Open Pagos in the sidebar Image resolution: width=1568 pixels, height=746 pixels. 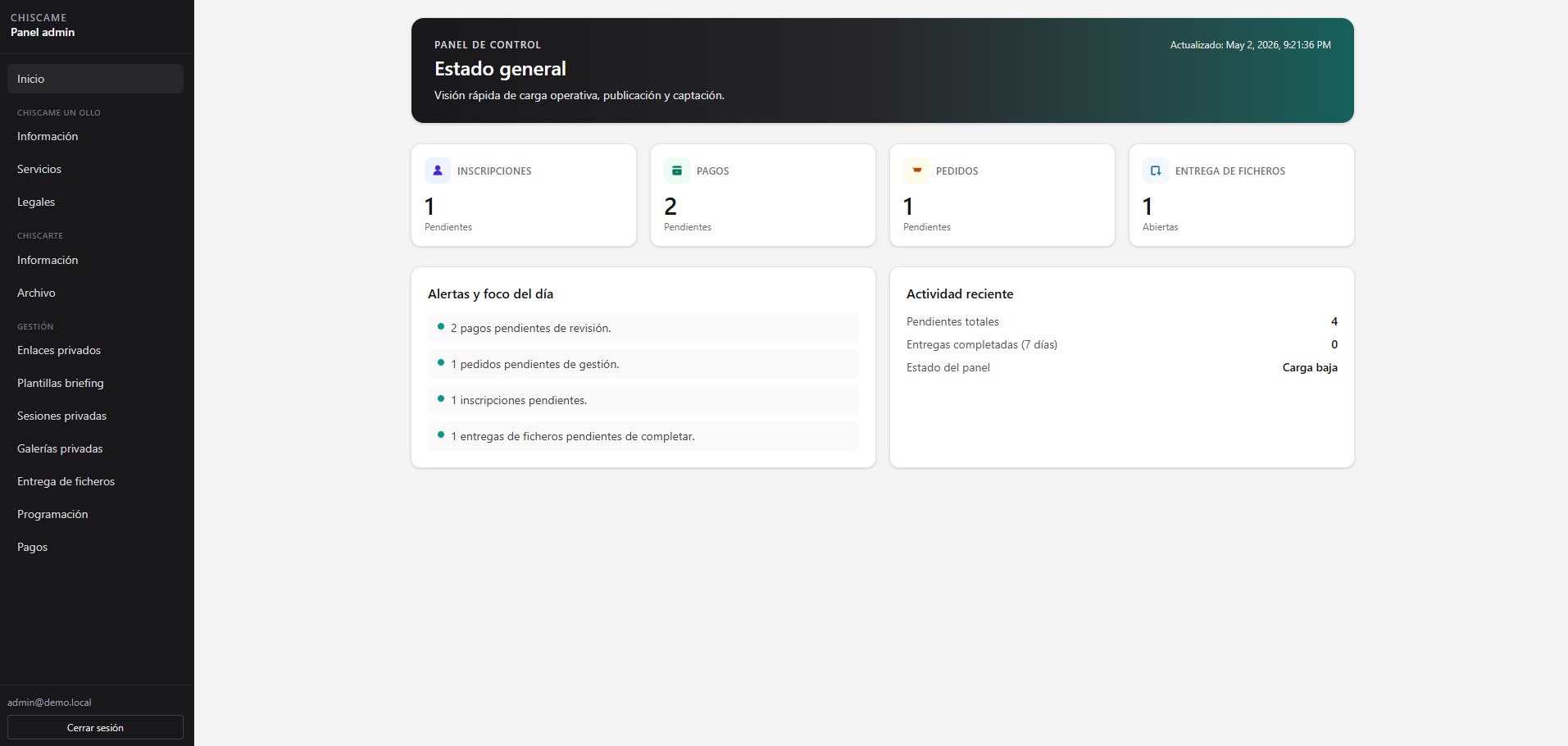tap(95, 547)
